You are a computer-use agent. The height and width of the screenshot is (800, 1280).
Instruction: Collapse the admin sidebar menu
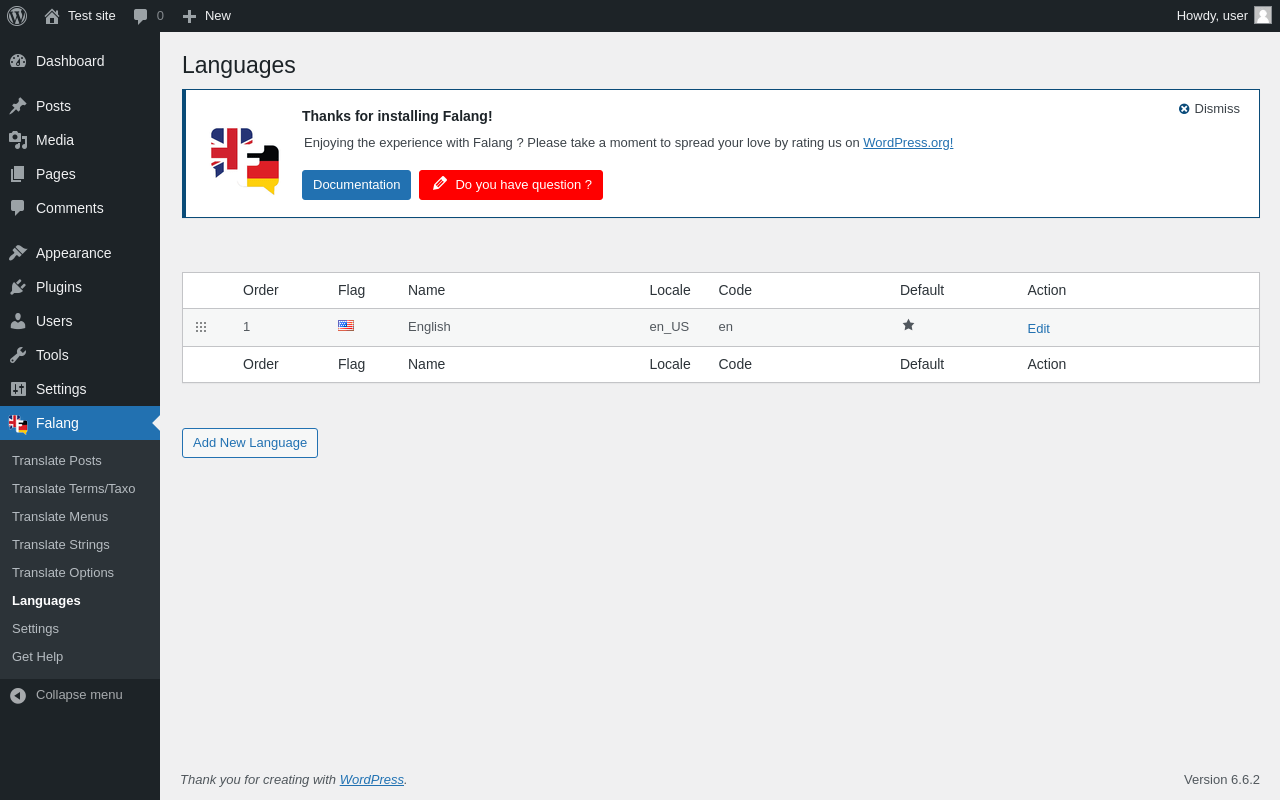click(66, 695)
